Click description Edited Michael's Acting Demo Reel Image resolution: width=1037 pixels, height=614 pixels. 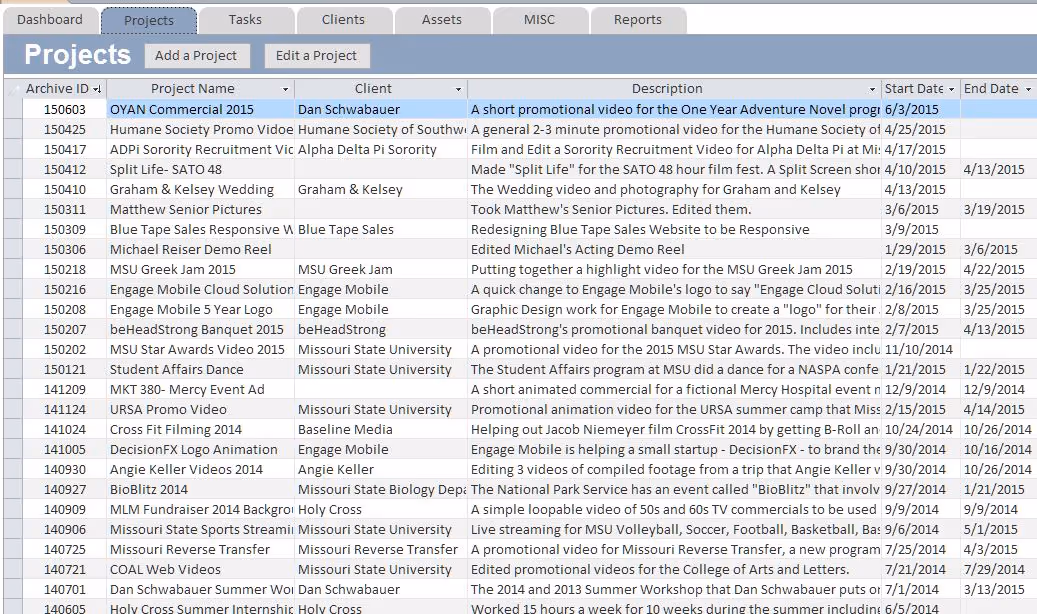pos(675,249)
